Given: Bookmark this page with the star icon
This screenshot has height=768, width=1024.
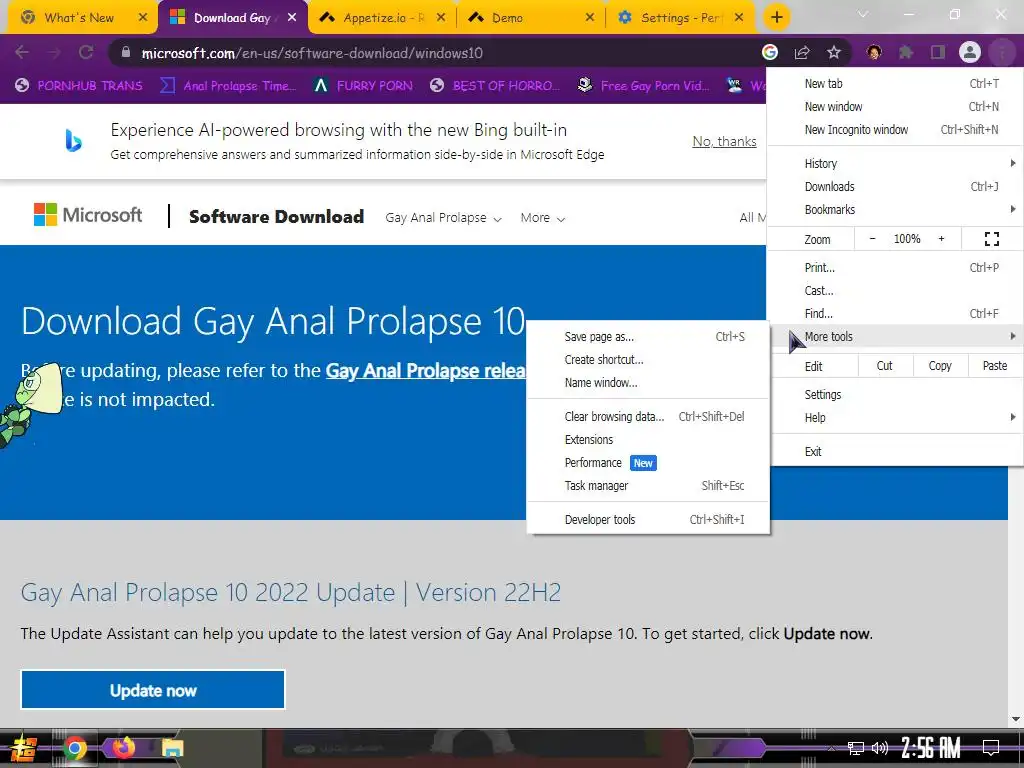Looking at the screenshot, I should (x=834, y=52).
